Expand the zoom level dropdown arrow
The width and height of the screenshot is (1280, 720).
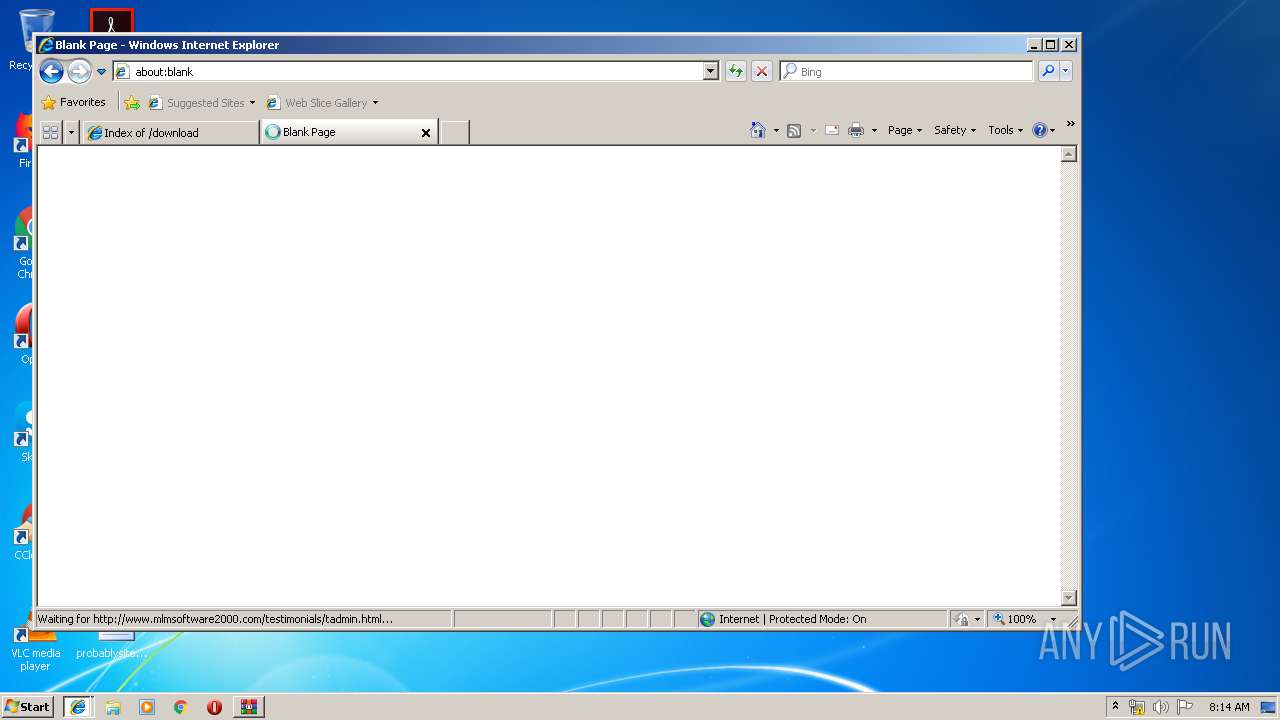click(x=1053, y=620)
